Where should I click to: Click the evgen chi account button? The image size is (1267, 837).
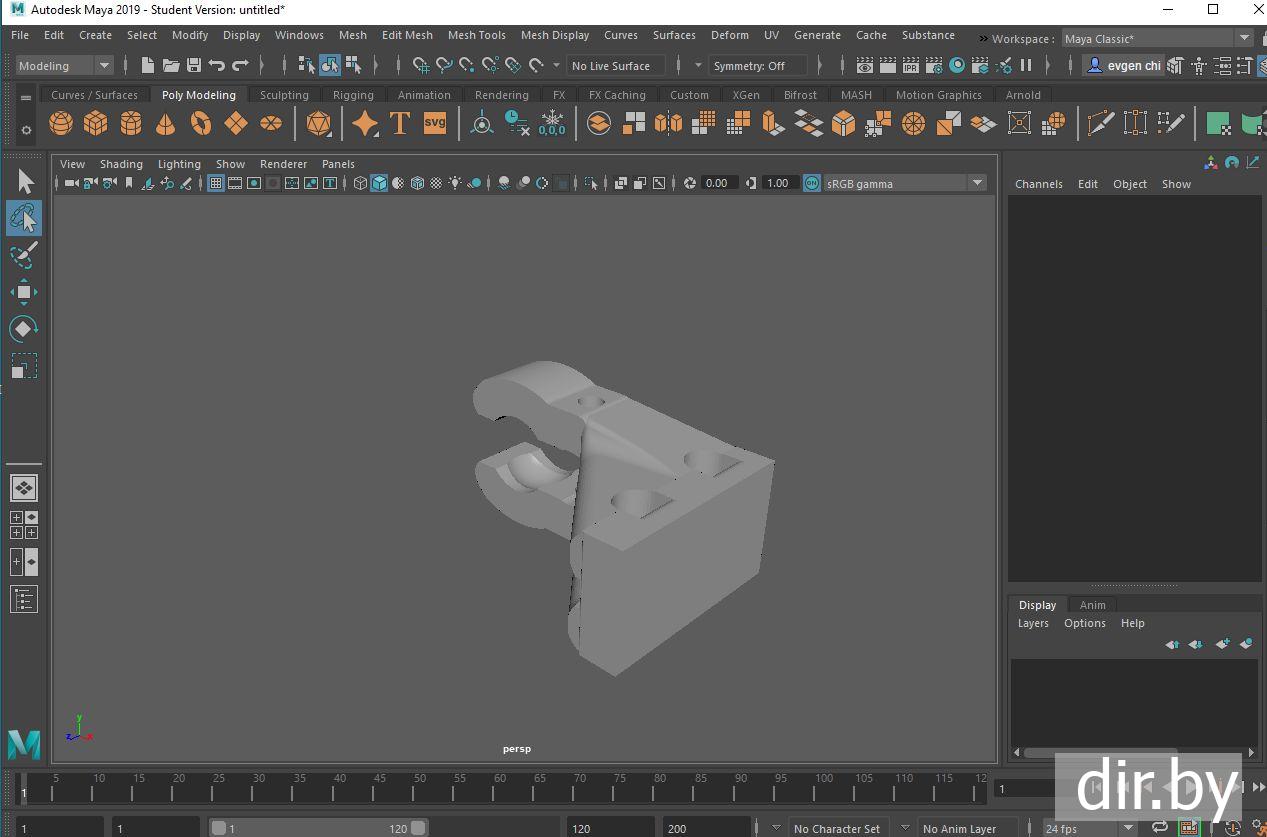point(1124,66)
